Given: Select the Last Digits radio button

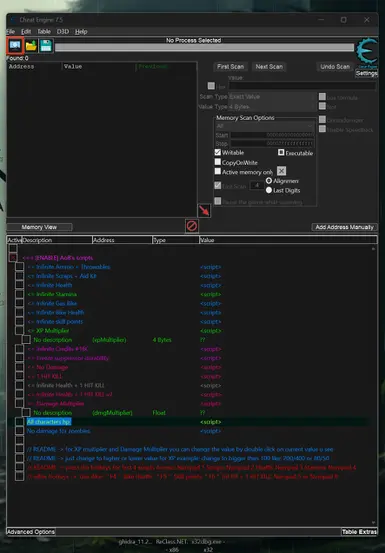Looking at the screenshot, I should click(x=269, y=190).
